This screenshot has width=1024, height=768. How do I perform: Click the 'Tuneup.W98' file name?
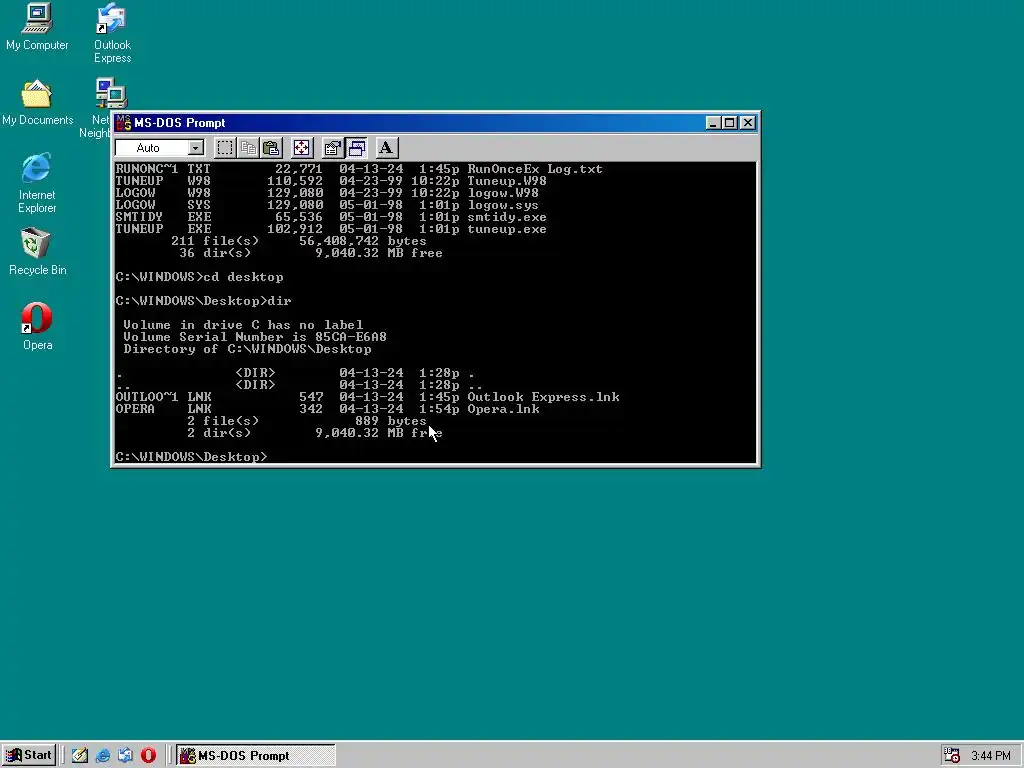tap(507, 181)
